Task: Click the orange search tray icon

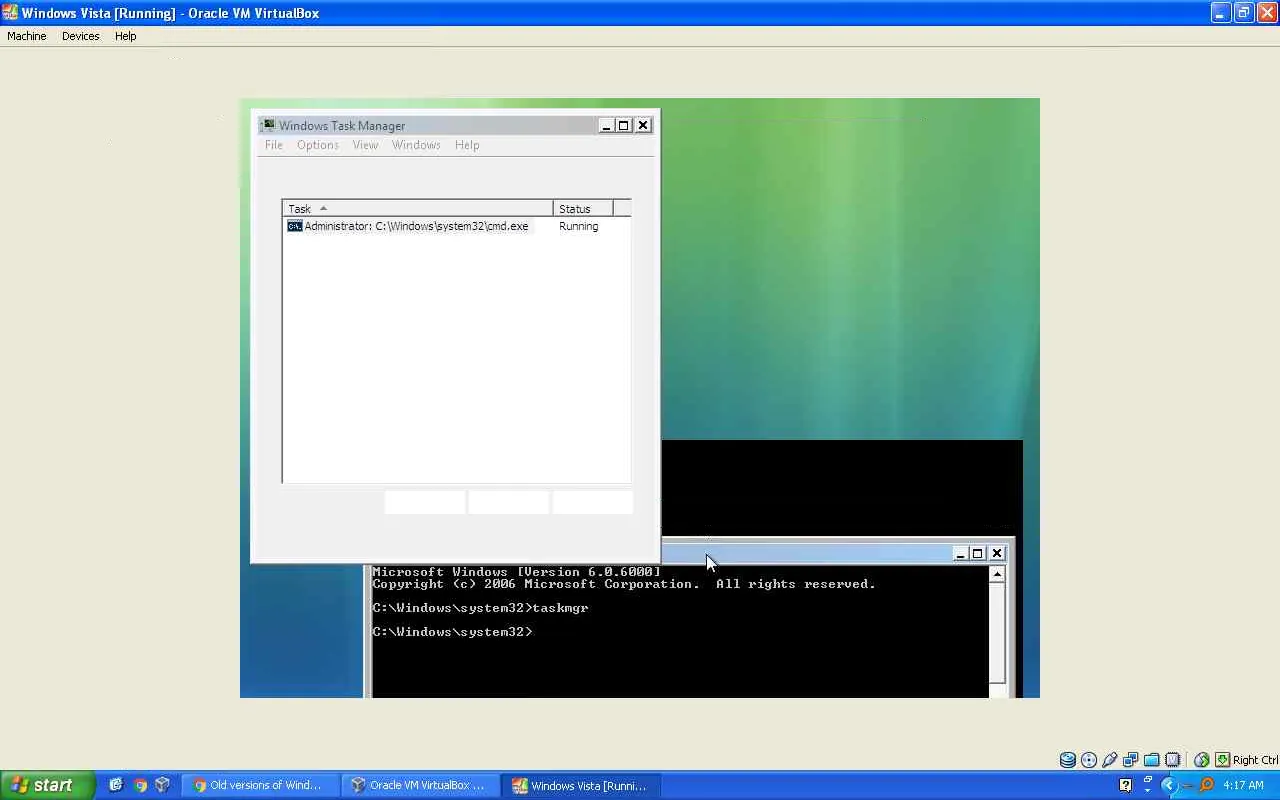Action: click(1207, 785)
